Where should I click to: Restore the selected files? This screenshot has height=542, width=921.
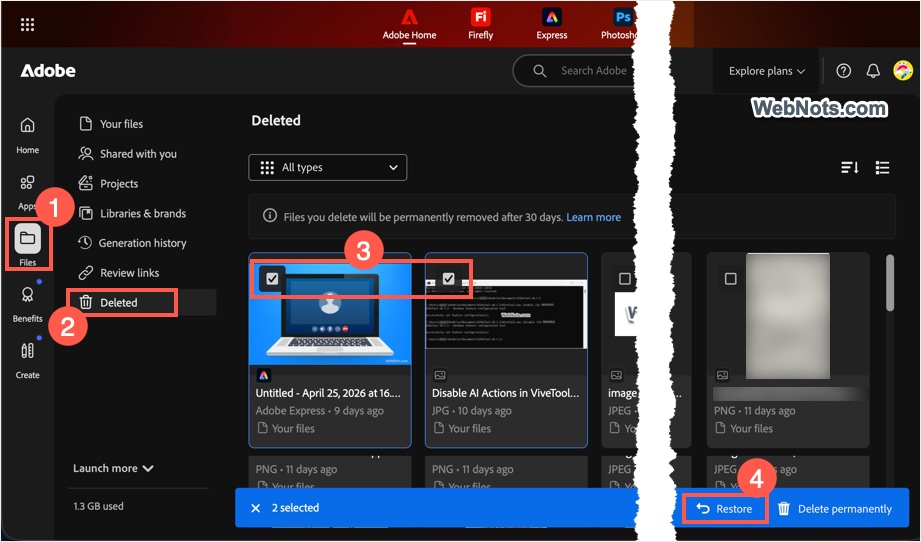pos(725,509)
